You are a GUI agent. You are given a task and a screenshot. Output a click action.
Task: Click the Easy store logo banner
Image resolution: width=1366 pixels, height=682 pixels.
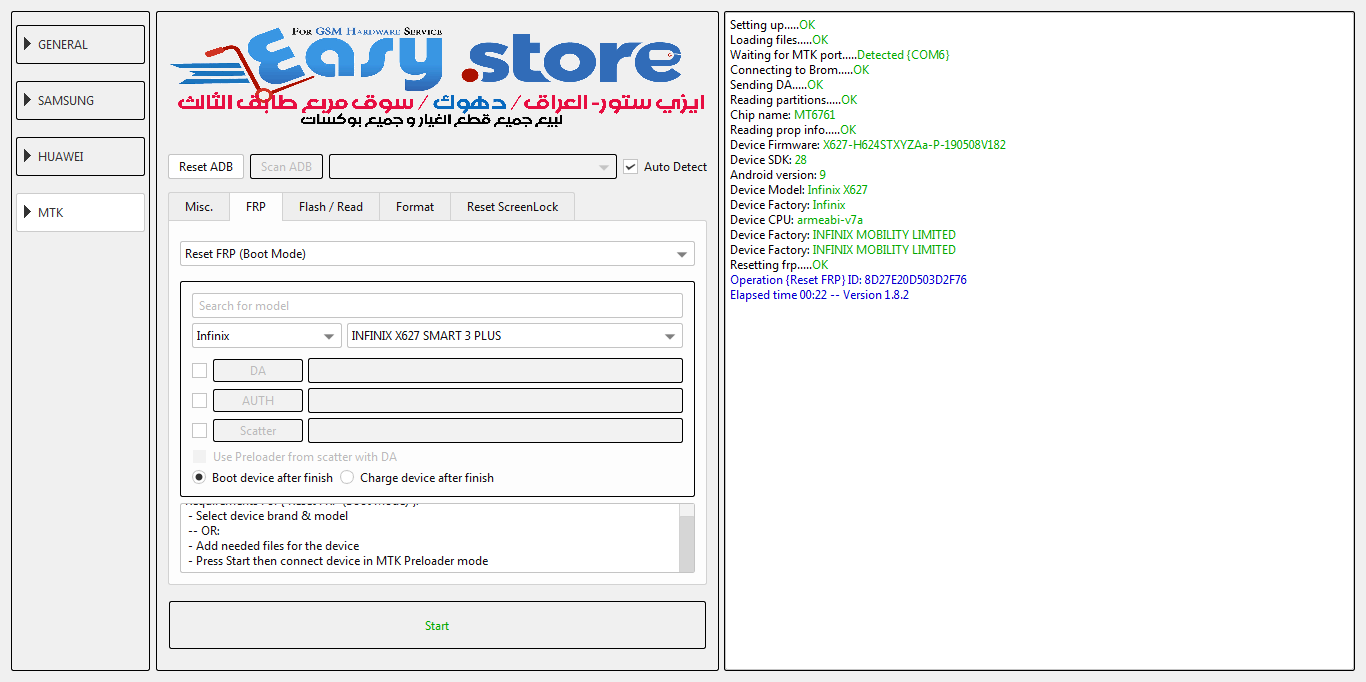pyautogui.click(x=437, y=78)
